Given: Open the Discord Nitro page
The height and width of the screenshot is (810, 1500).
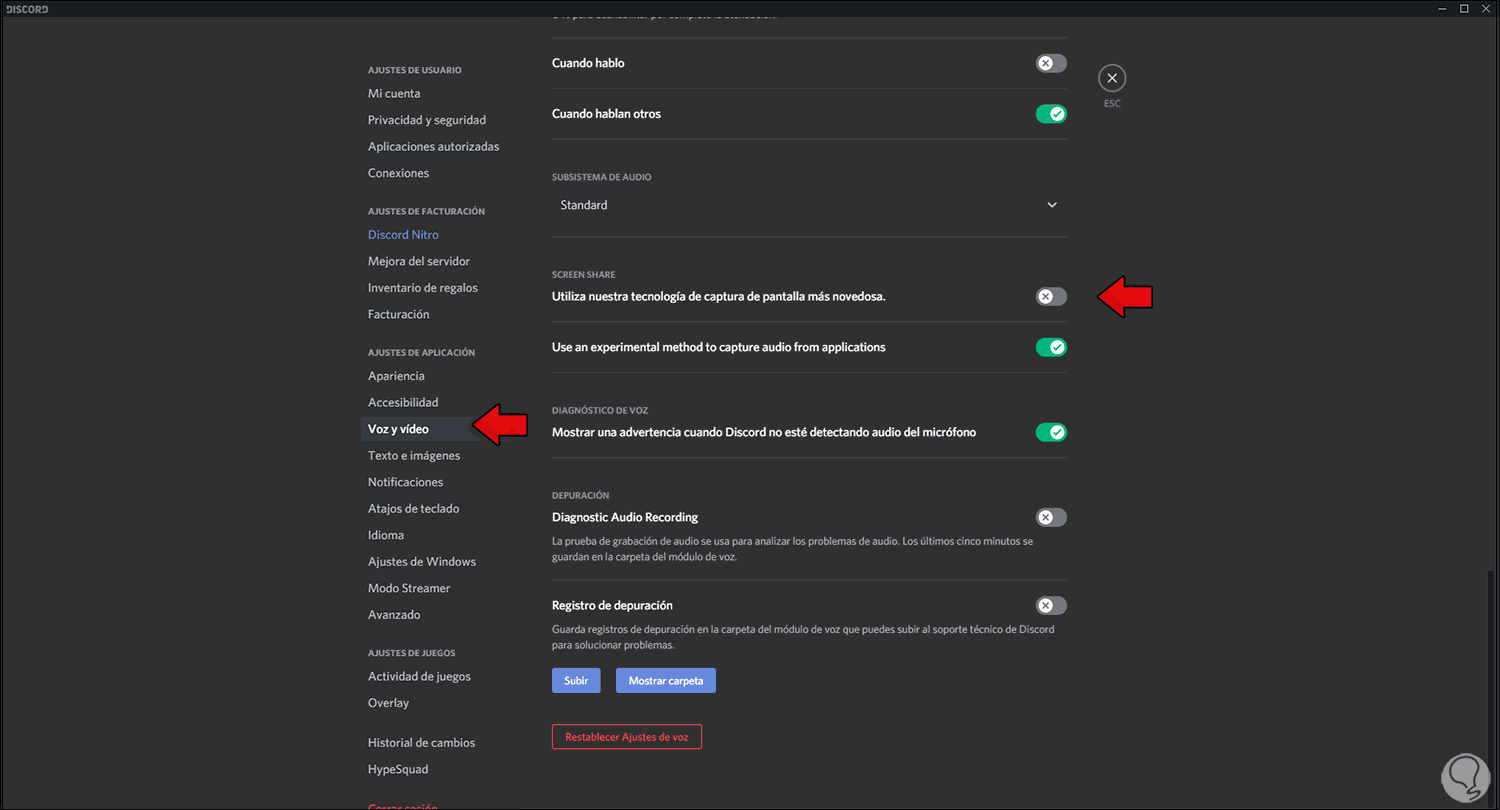Looking at the screenshot, I should click(x=403, y=235).
